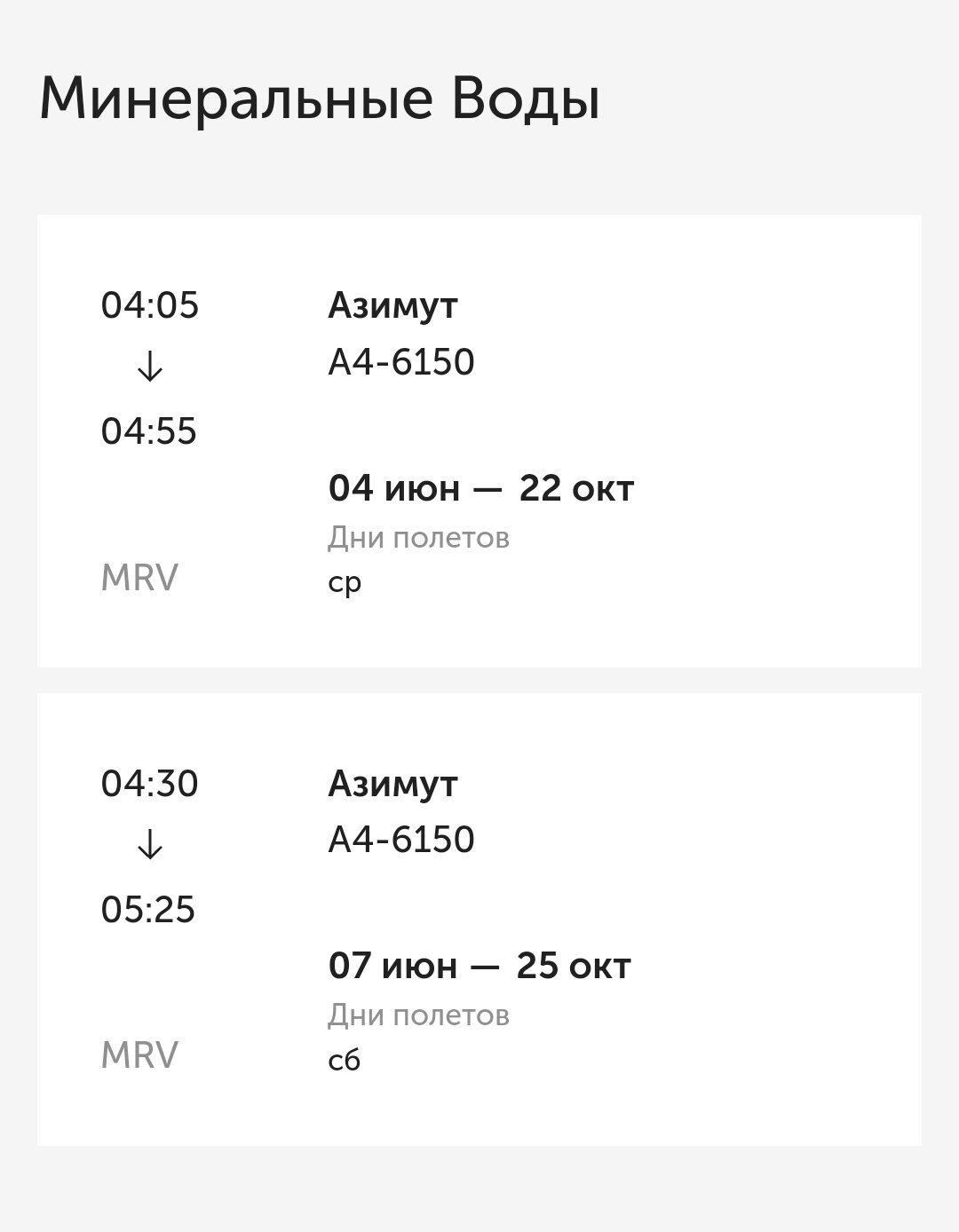The image size is (959, 1232).
Task: Click flight number A4-6150 in Saturday flight card
Action: (x=401, y=840)
